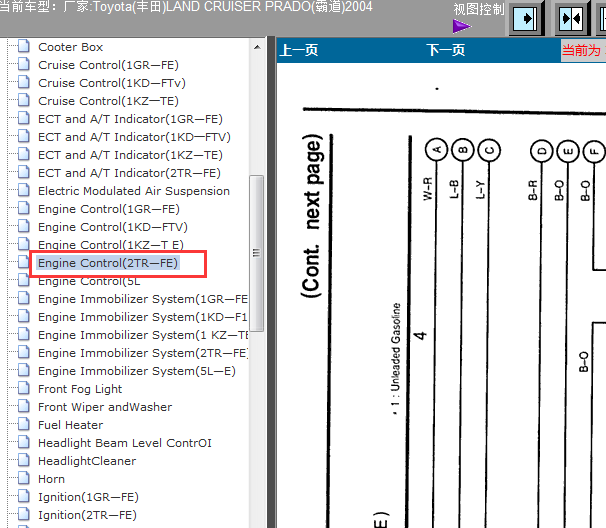606x528 pixels.
Task: Click document icon beside Fuel Heater
Action: click(x=24, y=424)
